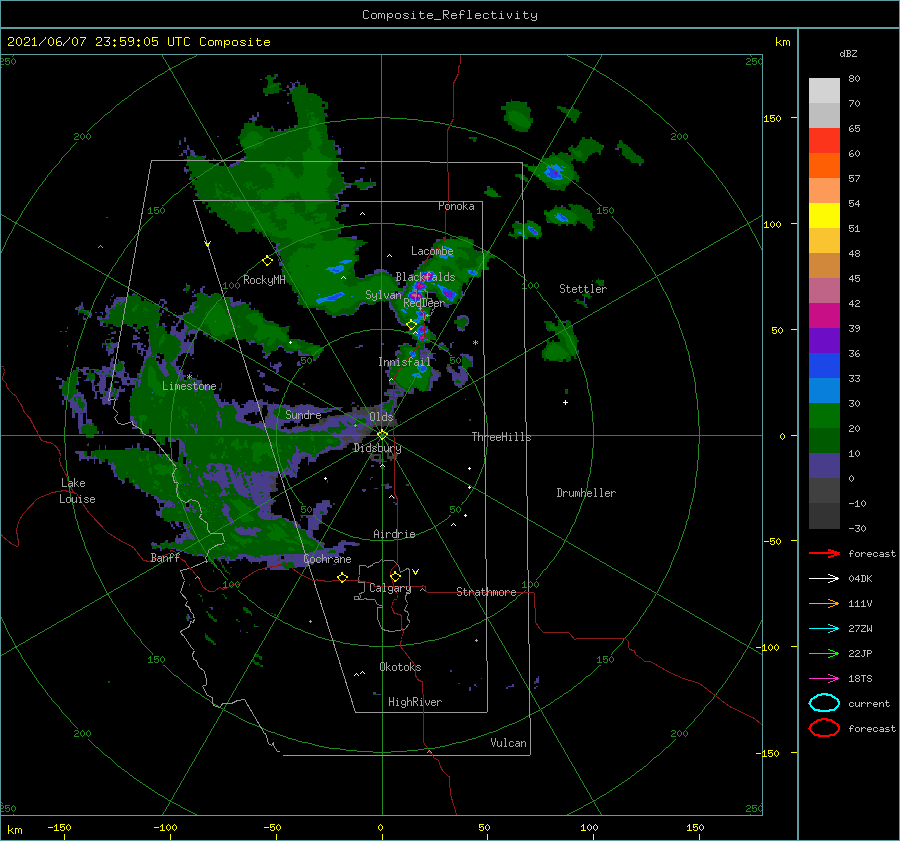Click the yellow diamond marker above Calgary
Image resolution: width=900 pixels, height=841 pixels.
(395, 576)
